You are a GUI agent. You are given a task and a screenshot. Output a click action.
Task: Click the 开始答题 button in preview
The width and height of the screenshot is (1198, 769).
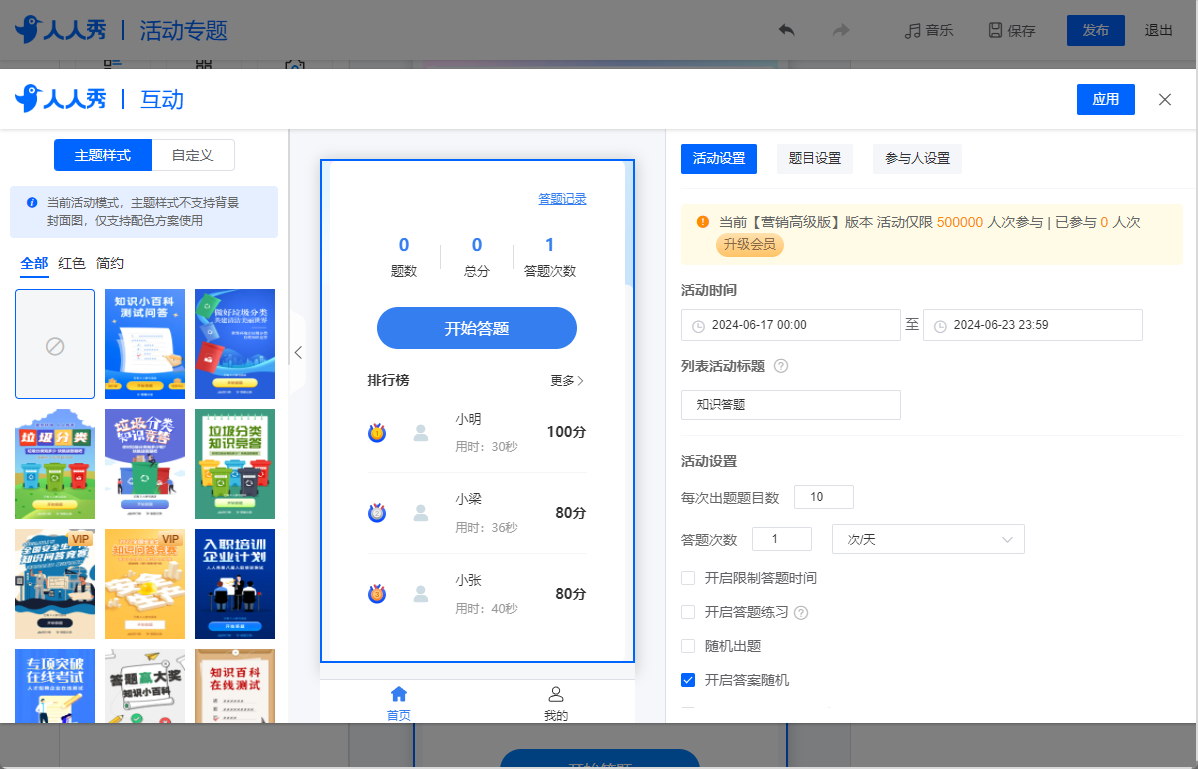477,328
